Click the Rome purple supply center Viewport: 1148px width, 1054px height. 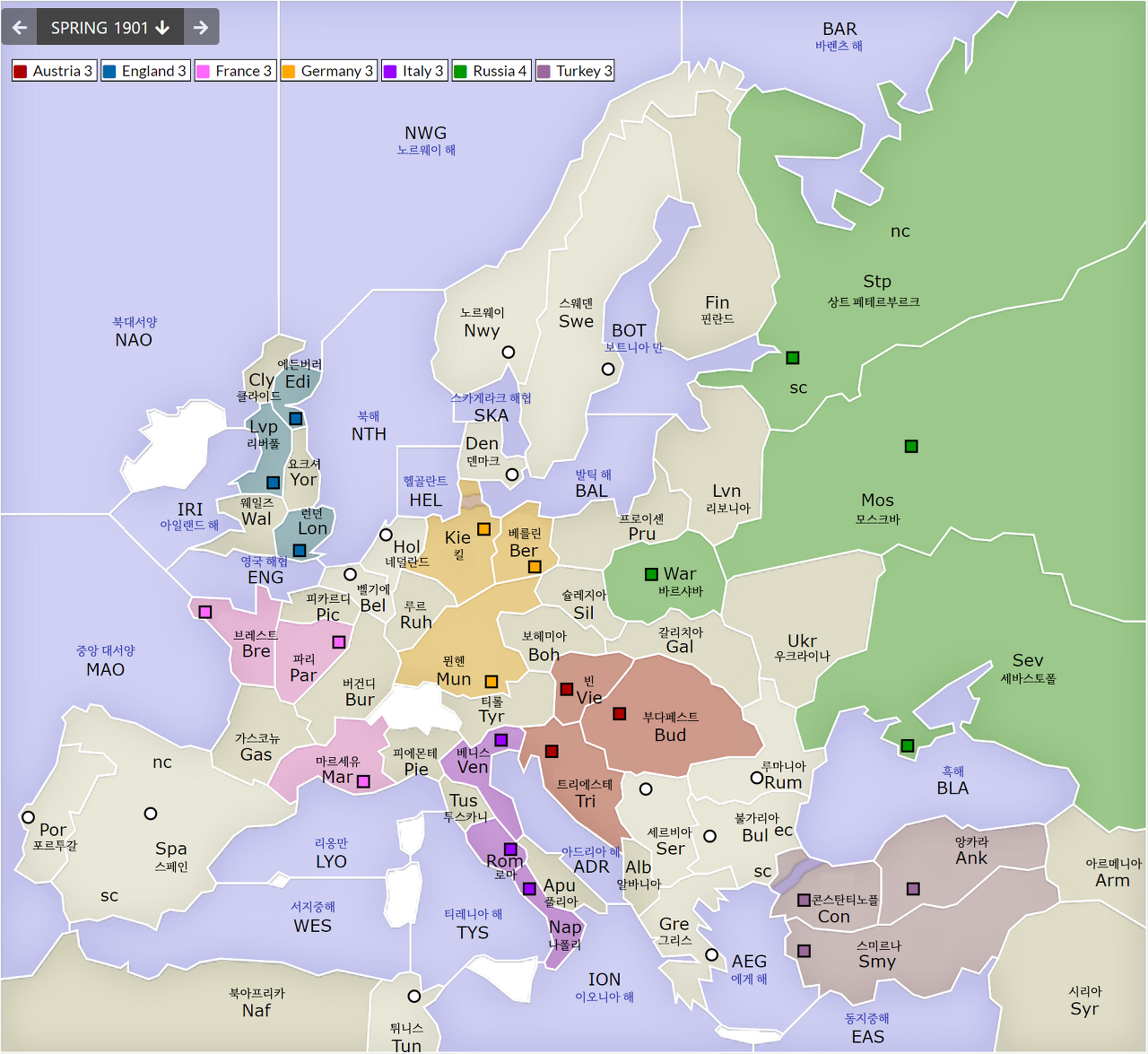coord(510,849)
